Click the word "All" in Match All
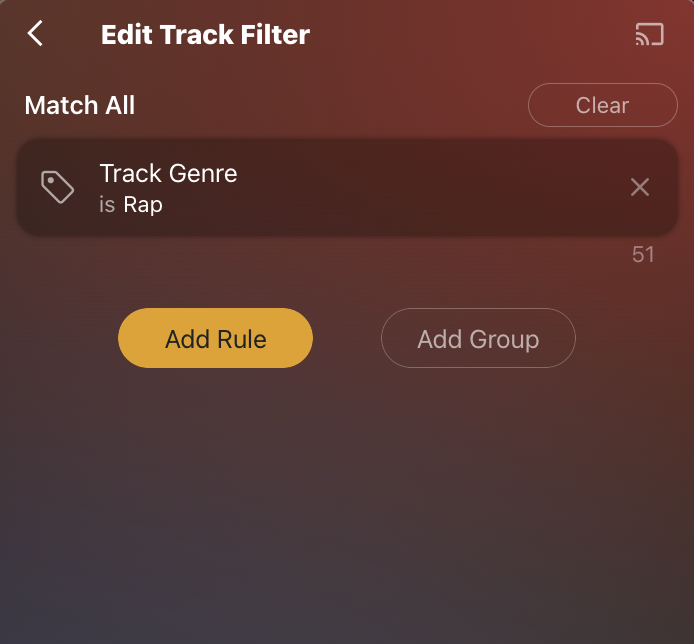The width and height of the screenshot is (694, 644). point(117,105)
